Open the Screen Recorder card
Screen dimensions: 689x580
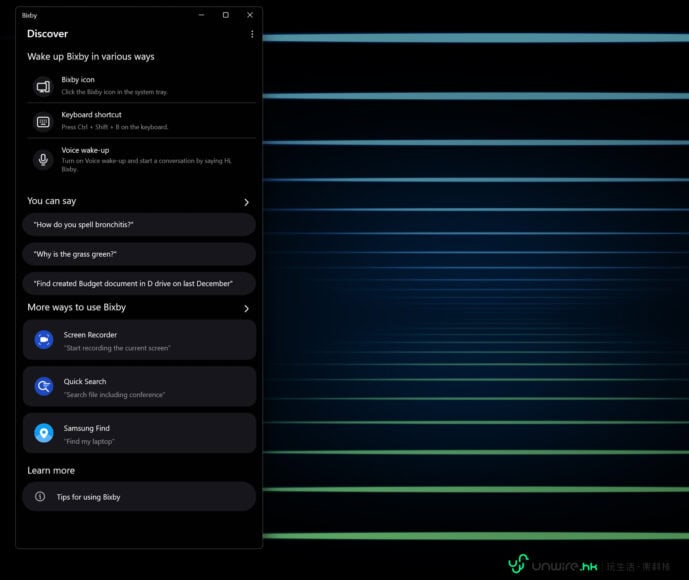pos(139,340)
